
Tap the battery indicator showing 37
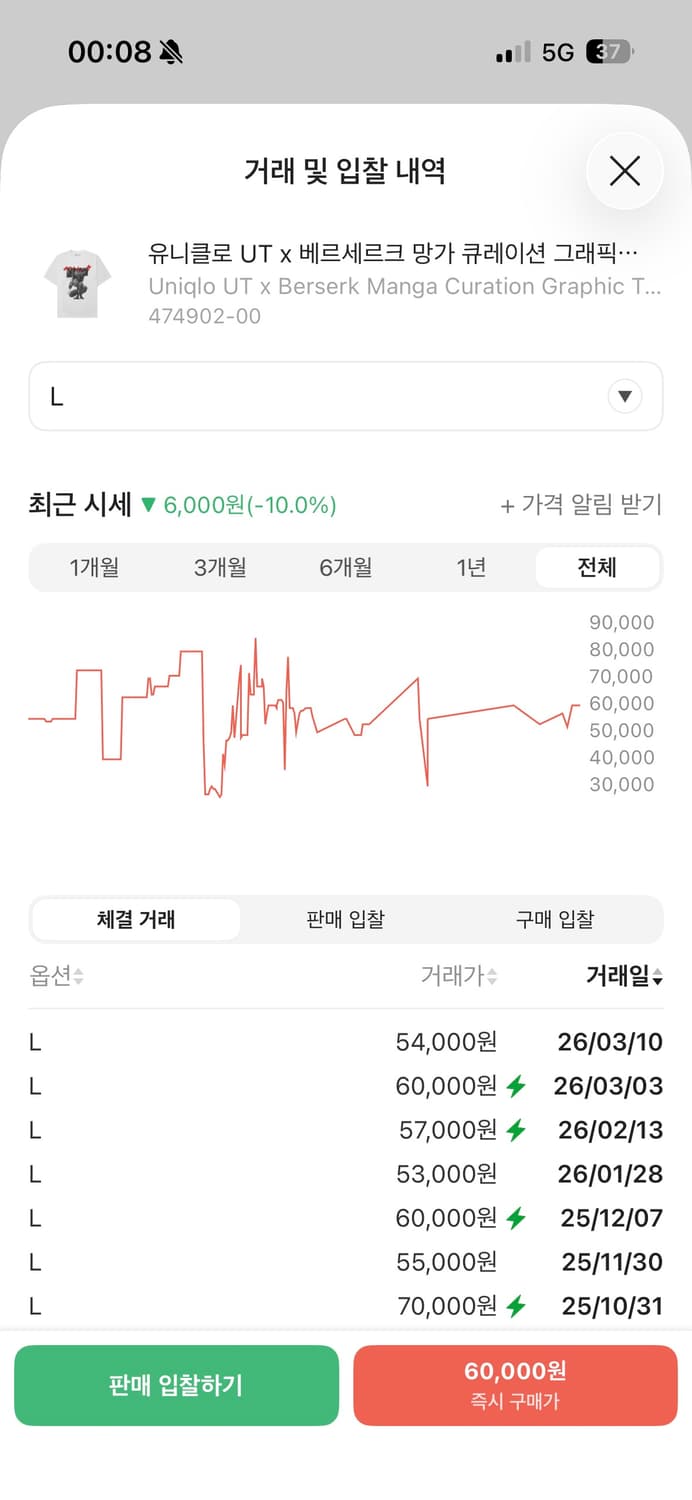click(603, 51)
